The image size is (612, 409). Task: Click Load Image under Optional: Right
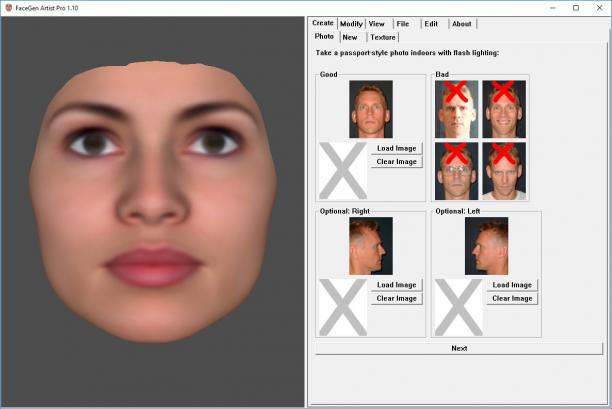pos(397,285)
